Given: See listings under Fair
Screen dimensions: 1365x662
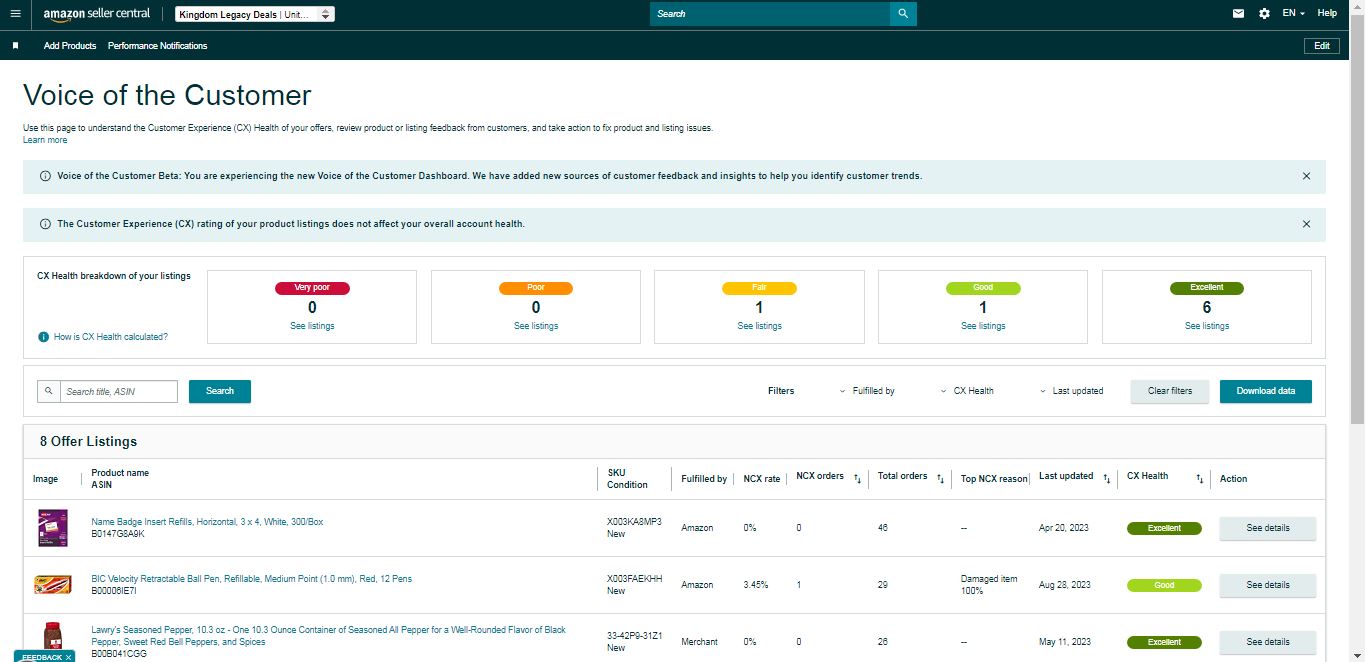Looking at the screenshot, I should point(759,326).
